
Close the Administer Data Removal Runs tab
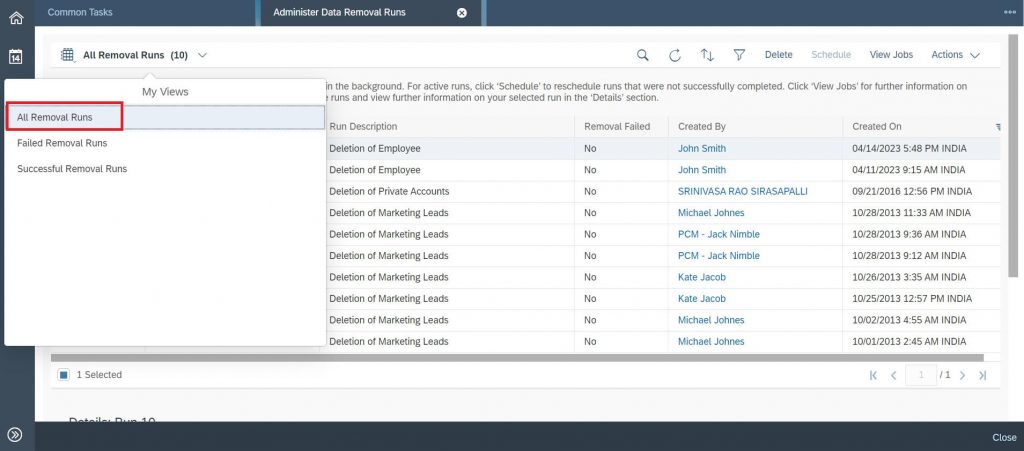click(x=462, y=12)
